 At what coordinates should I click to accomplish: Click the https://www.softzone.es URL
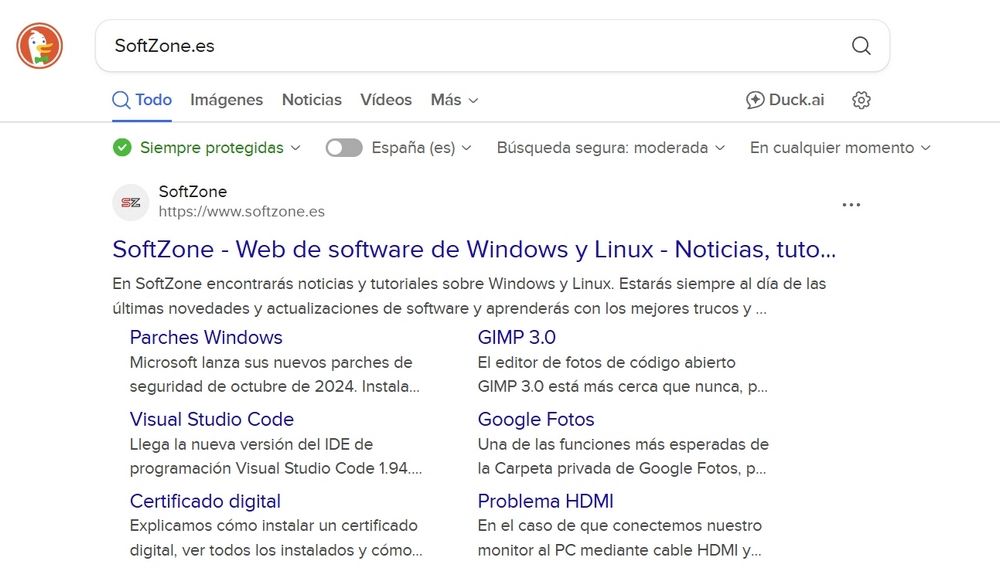[x=242, y=212]
